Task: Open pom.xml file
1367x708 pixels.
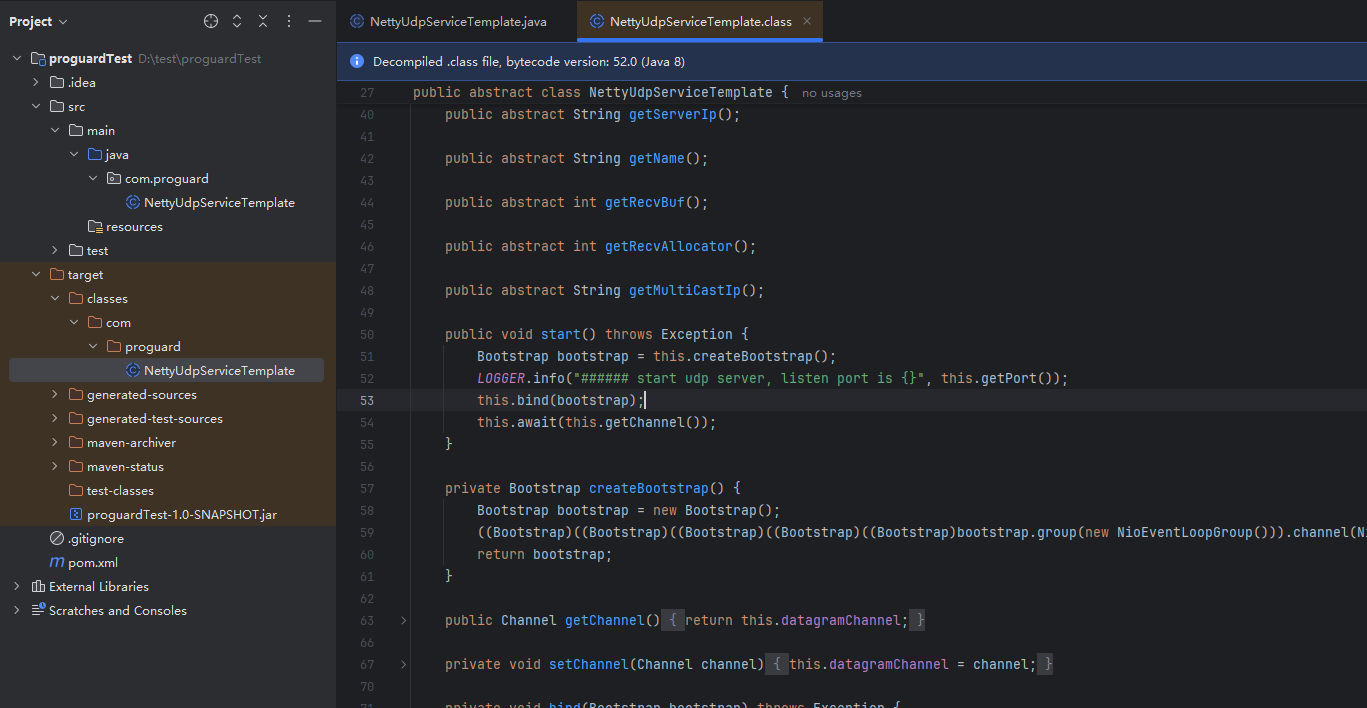Action: (x=93, y=563)
